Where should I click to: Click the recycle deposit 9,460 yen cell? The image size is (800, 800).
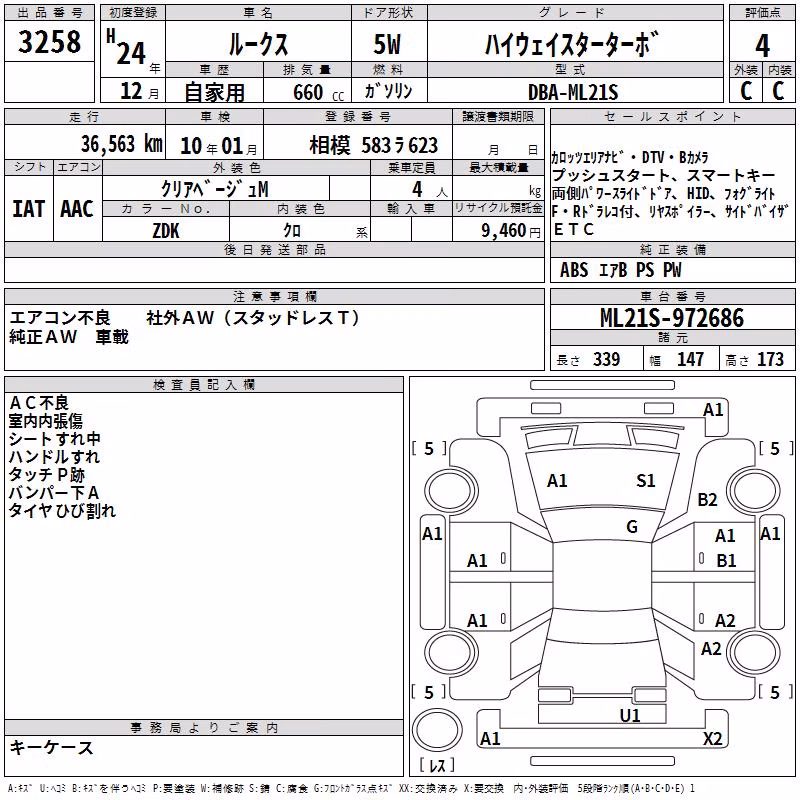[498, 230]
